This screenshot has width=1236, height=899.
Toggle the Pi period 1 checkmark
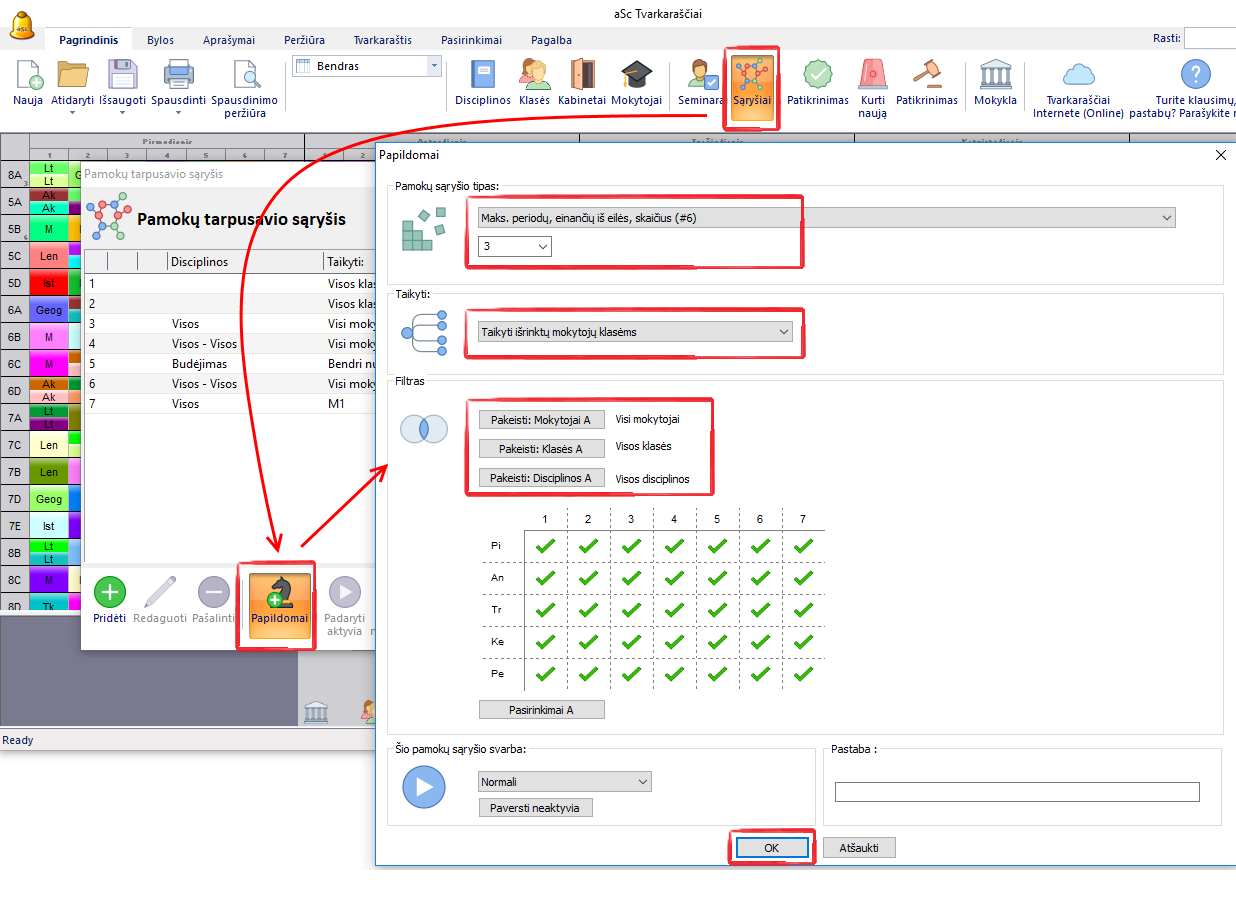545,546
